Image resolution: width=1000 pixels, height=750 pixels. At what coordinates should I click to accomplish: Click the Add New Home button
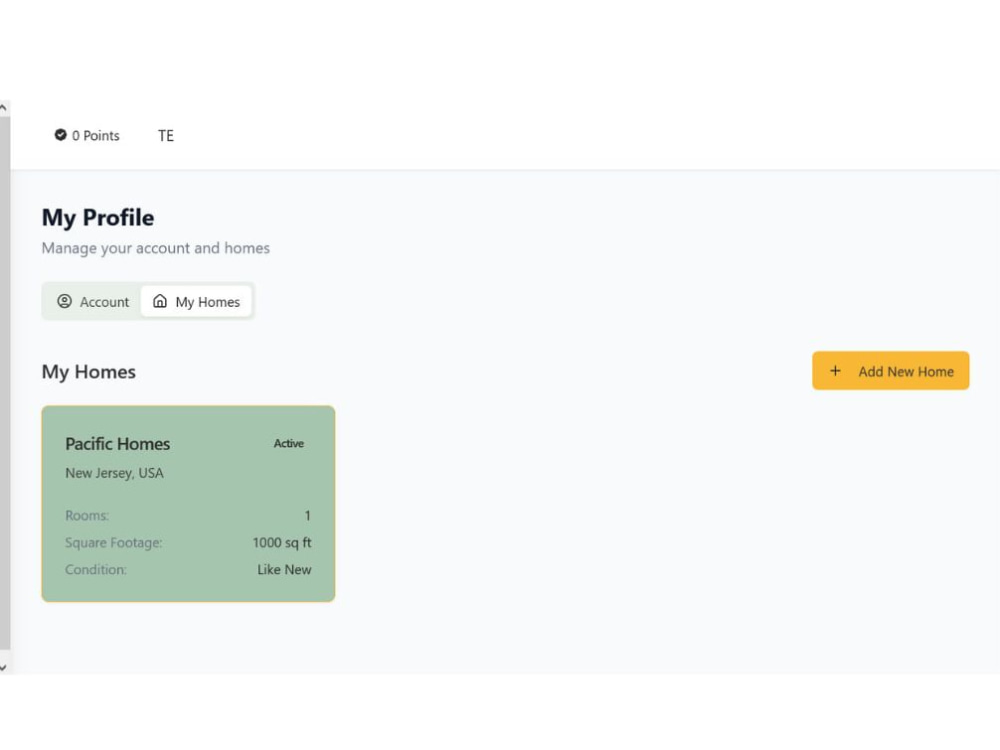(x=890, y=371)
